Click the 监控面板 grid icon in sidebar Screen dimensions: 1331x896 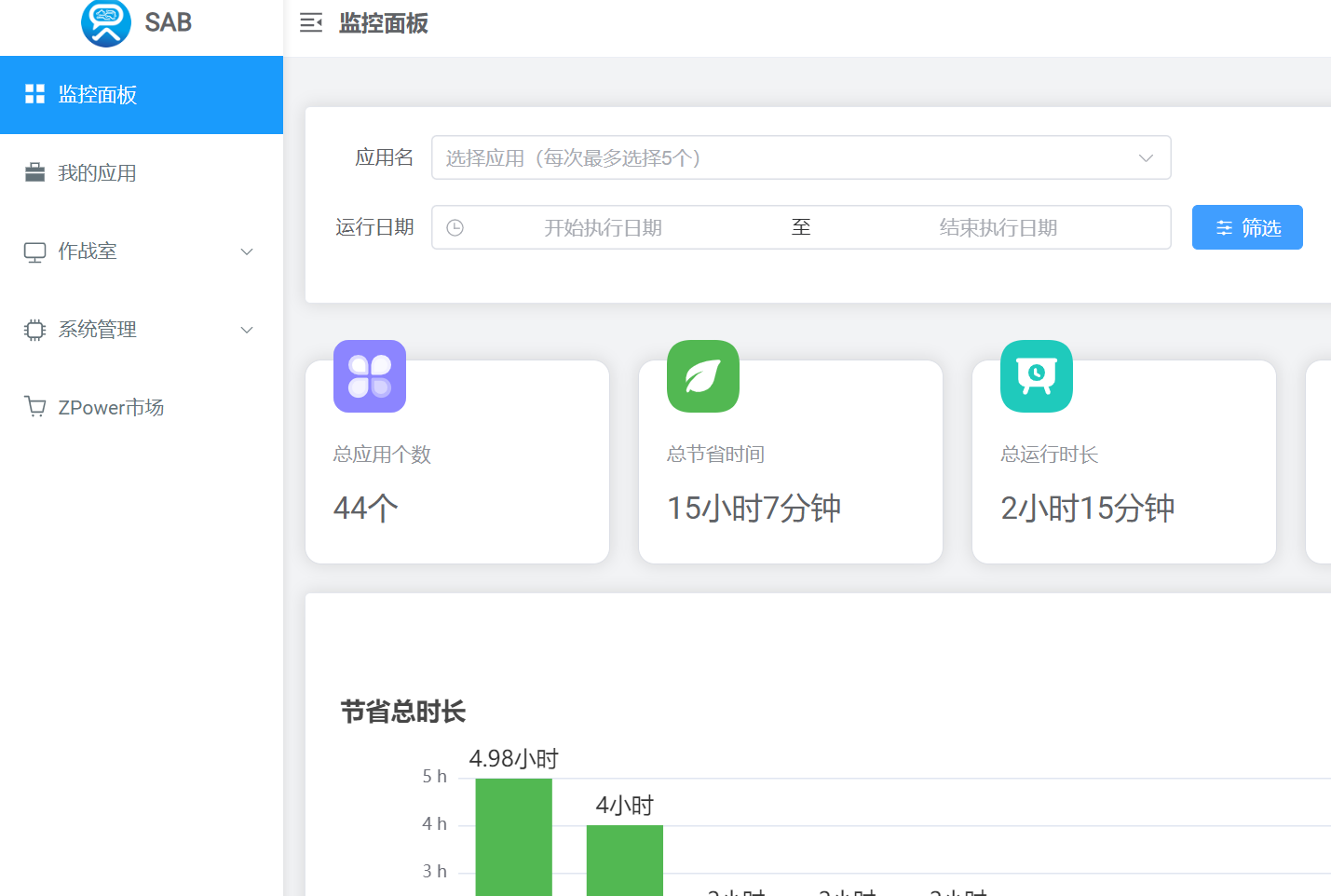tap(34, 94)
